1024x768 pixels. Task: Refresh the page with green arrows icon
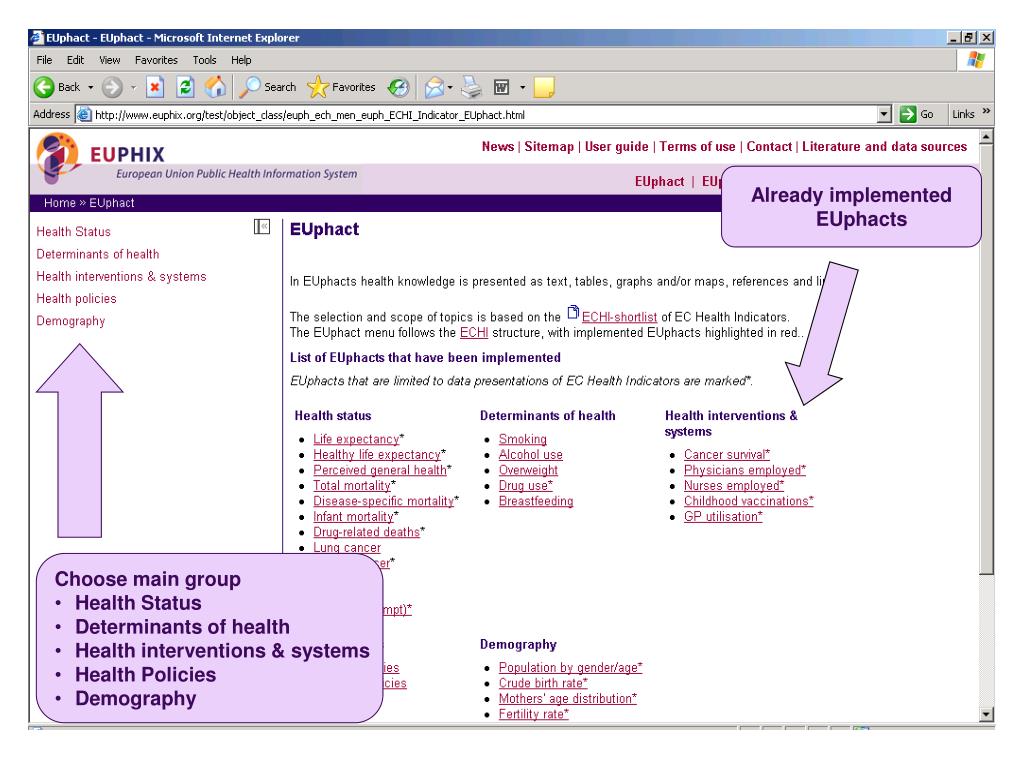[x=185, y=87]
